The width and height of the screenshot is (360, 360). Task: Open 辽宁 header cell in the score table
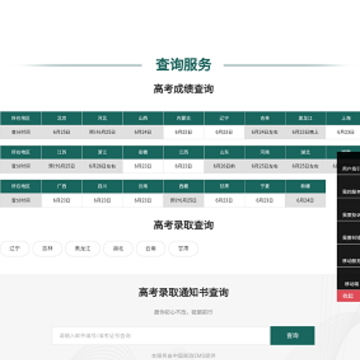(224, 118)
